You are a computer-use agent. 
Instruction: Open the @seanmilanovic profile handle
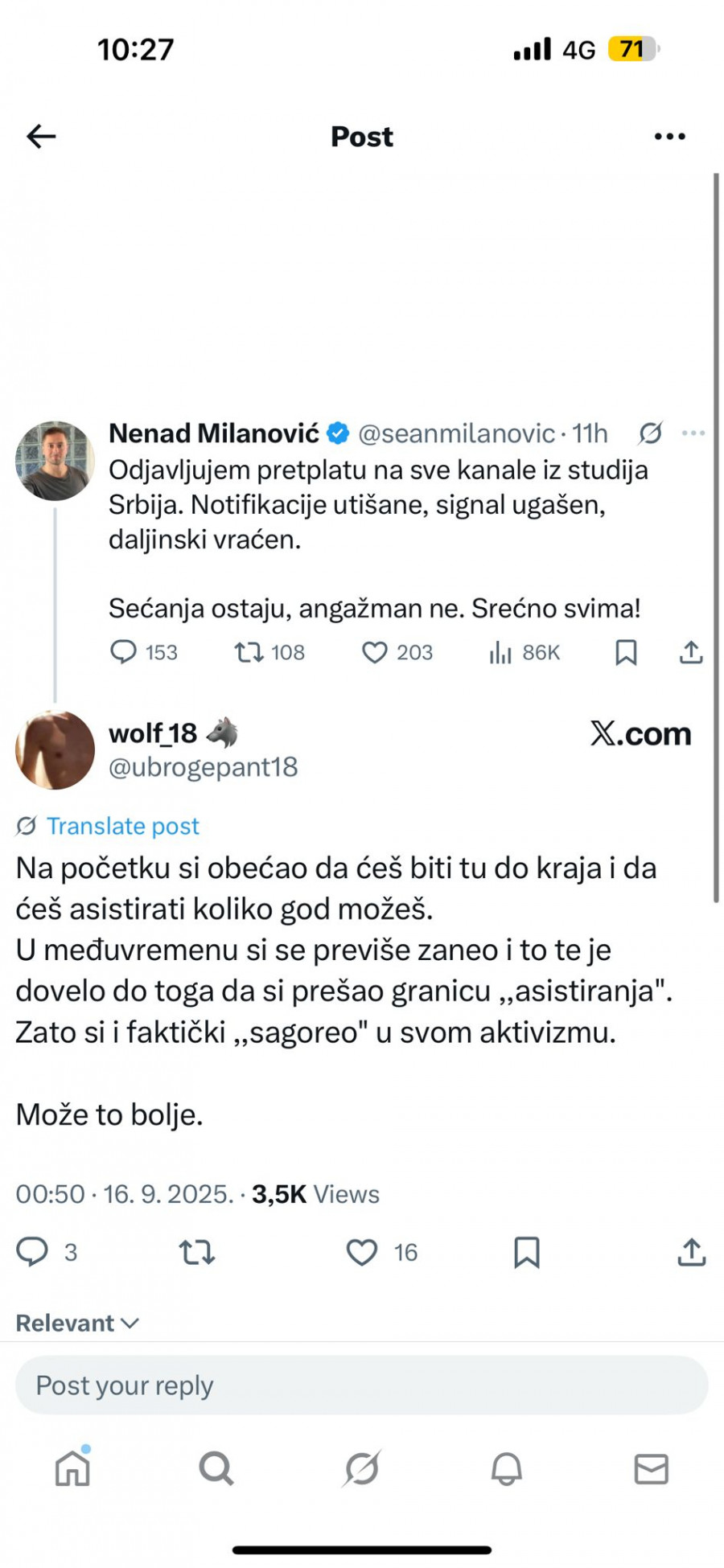456,433
